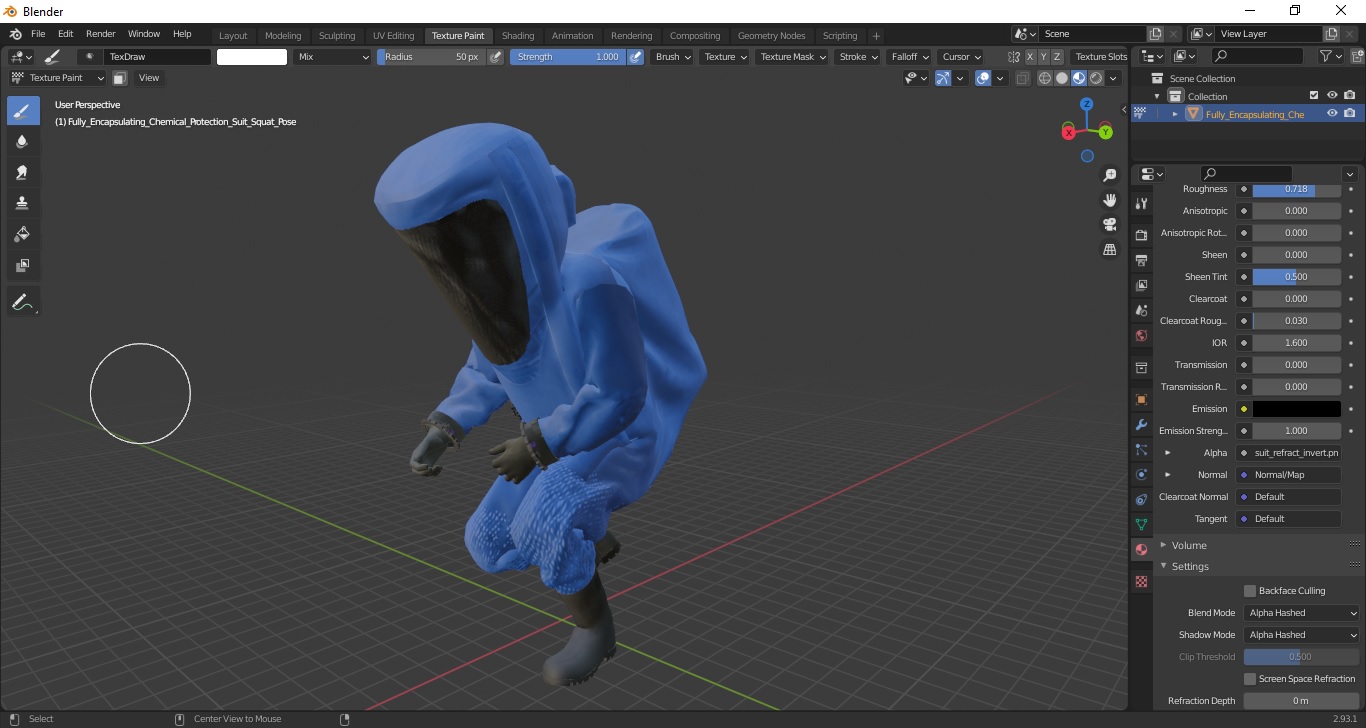
Task: Open the Brush settings dropdown
Action: pyautogui.click(x=673, y=57)
